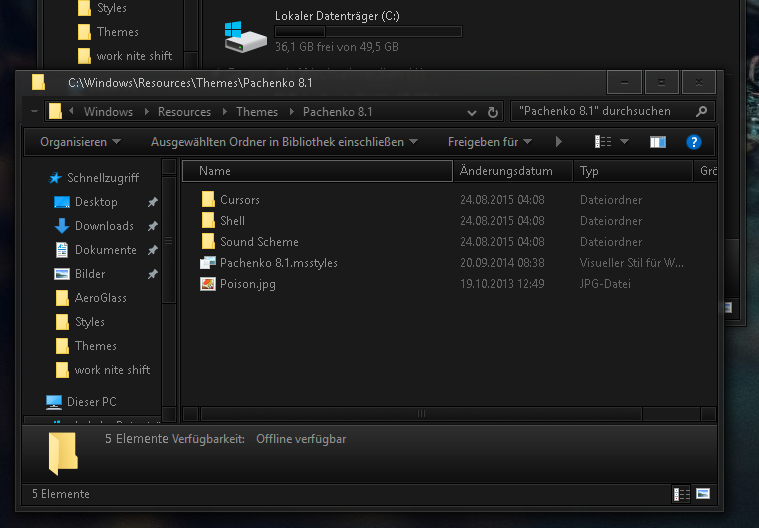Image resolution: width=759 pixels, height=528 pixels.
Task: Open the view options dropdown arrow
Action: click(623, 142)
